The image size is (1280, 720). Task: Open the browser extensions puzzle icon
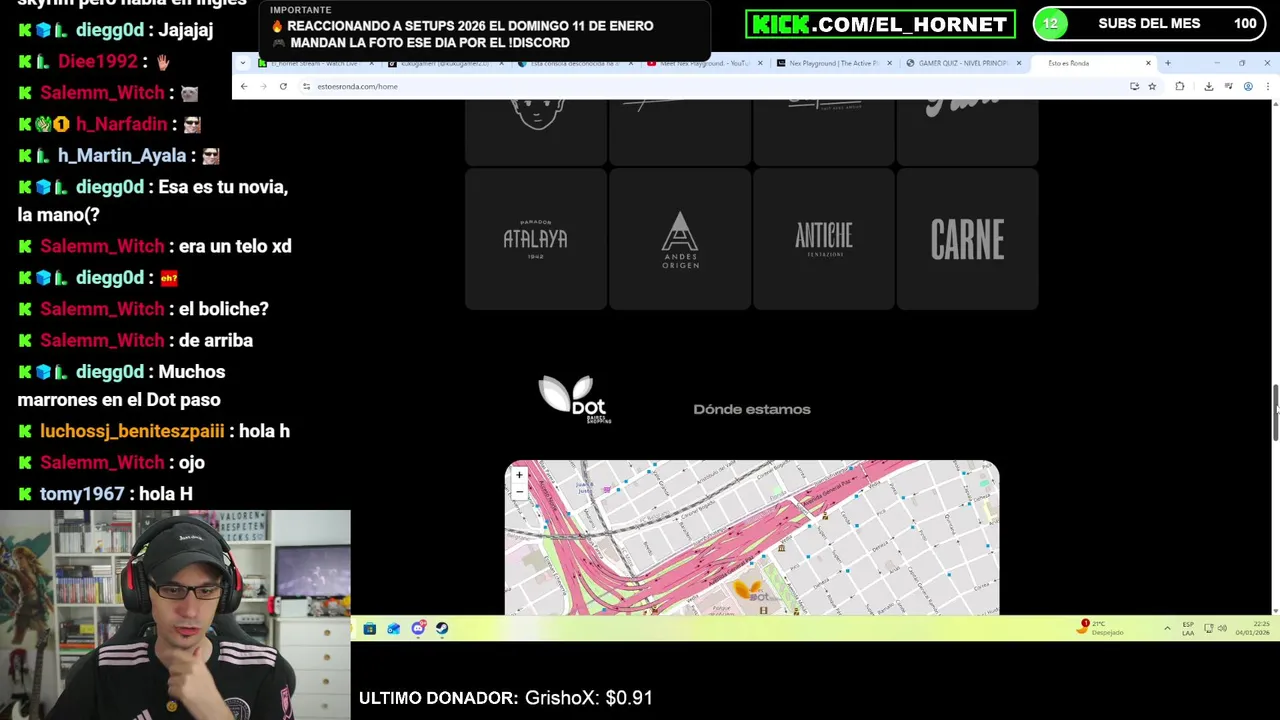1180,86
